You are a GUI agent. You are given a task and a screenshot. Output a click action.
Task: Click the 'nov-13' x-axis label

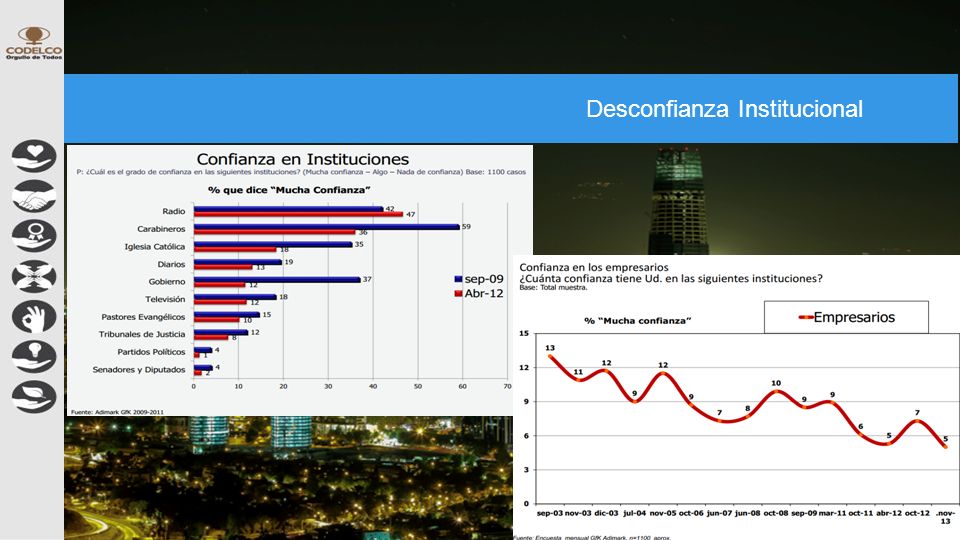945,517
